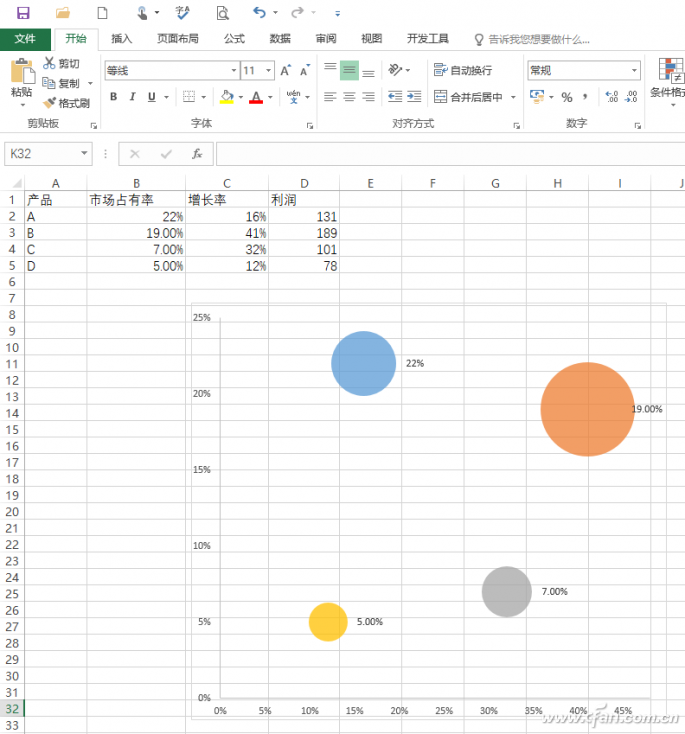Switch to 页面布局 Page Layout tab
685x734 pixels.
tap(178, 39)
